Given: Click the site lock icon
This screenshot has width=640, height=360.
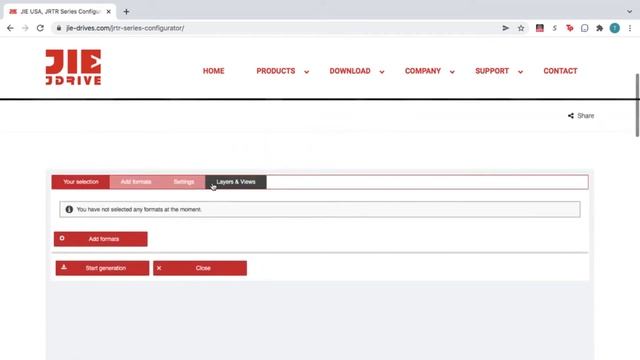Looking at the screenshot, I should point(59,28).
